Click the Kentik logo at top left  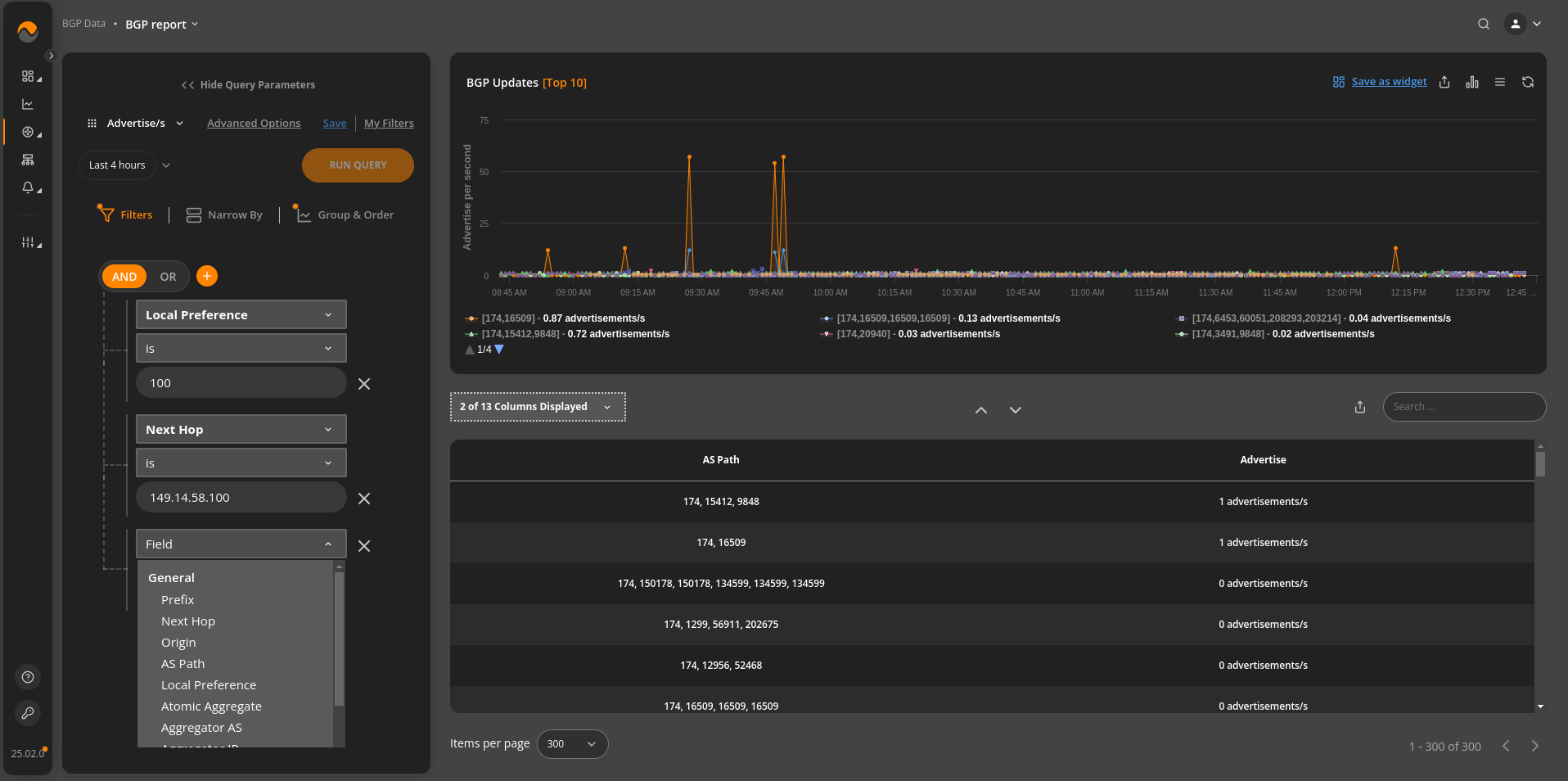[28, 31]
